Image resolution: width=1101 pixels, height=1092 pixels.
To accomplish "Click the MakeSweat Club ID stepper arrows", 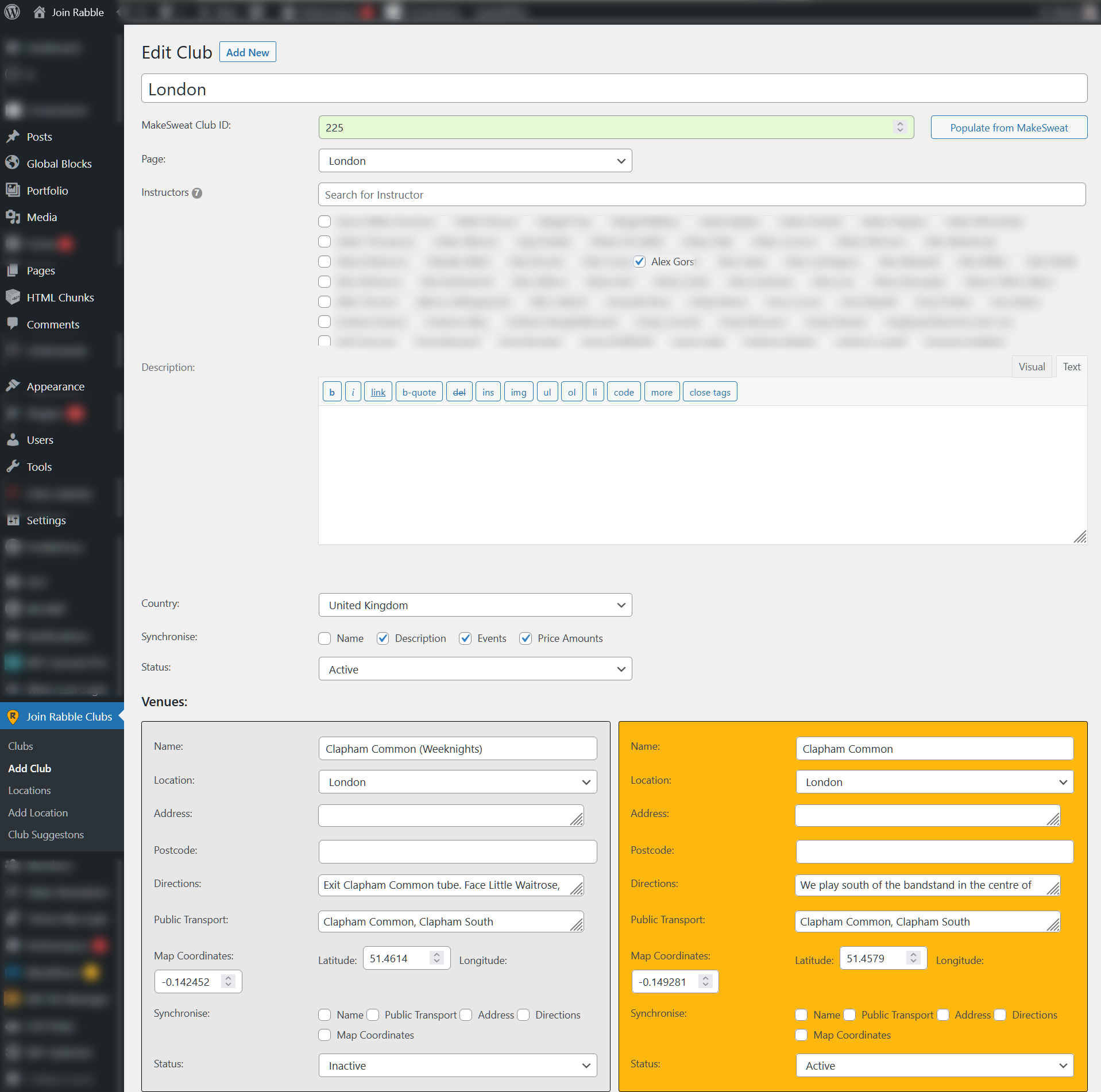I will (x=900, y=127).
